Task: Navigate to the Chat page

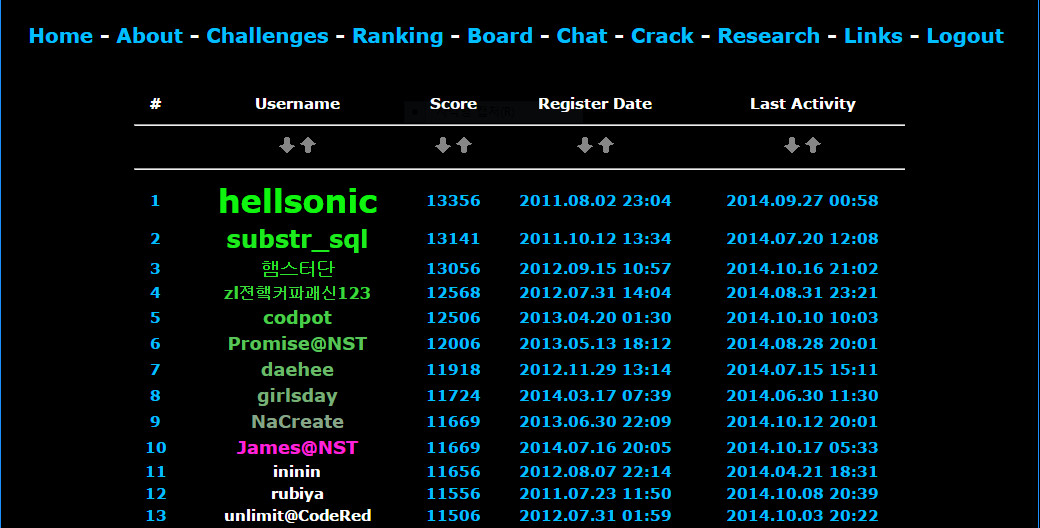Action: [582, 36]
